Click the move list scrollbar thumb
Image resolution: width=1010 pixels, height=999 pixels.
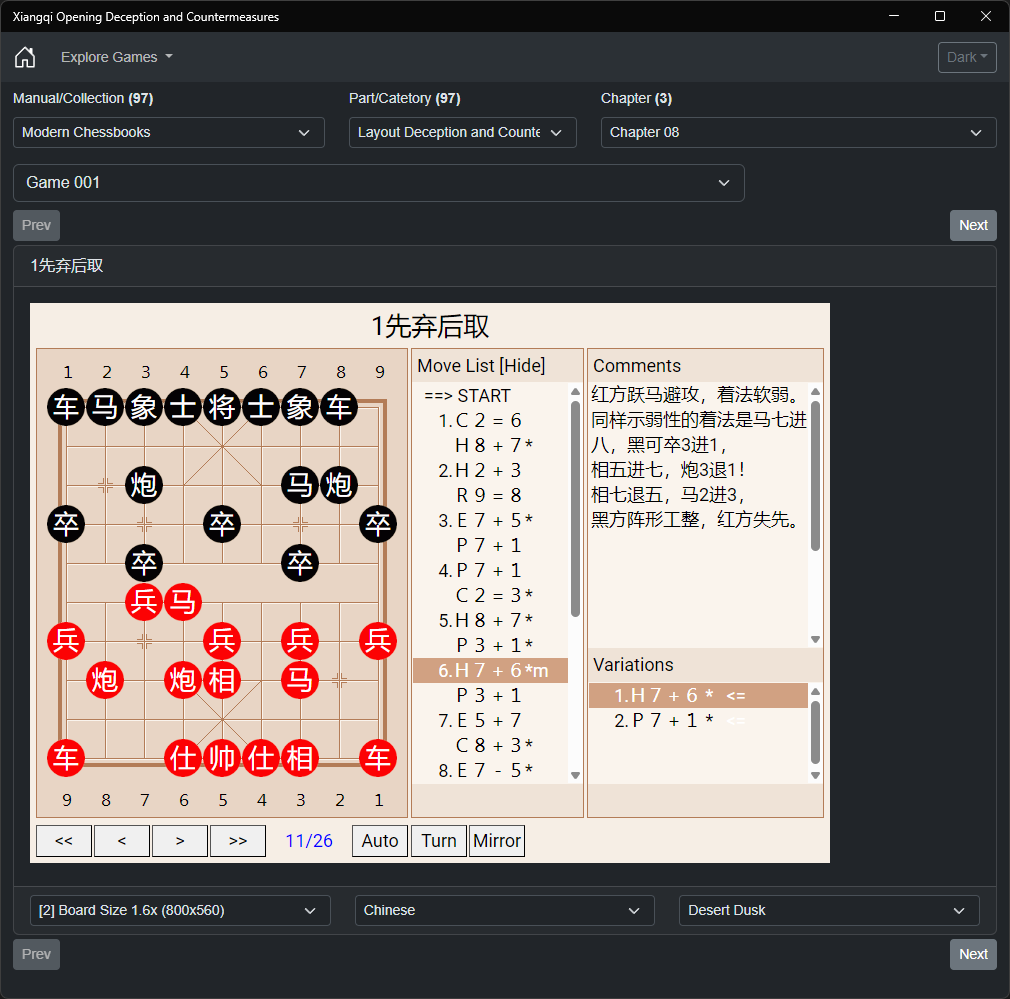pyautogui.click(x=575, y=509)
